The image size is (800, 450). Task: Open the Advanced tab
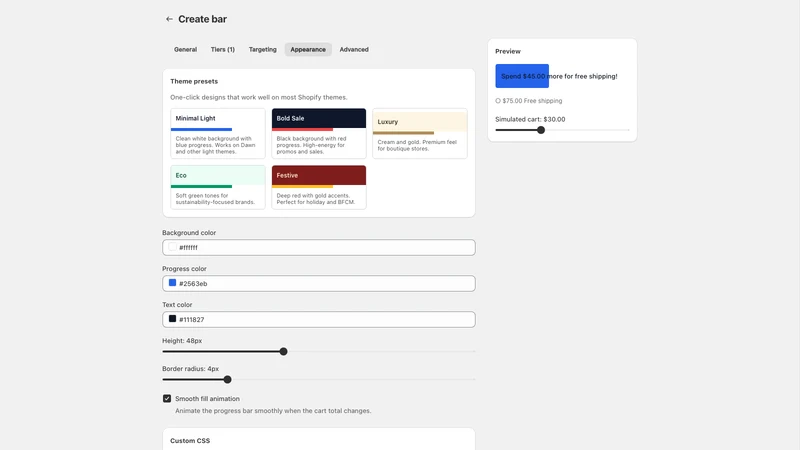click(354, 49)
